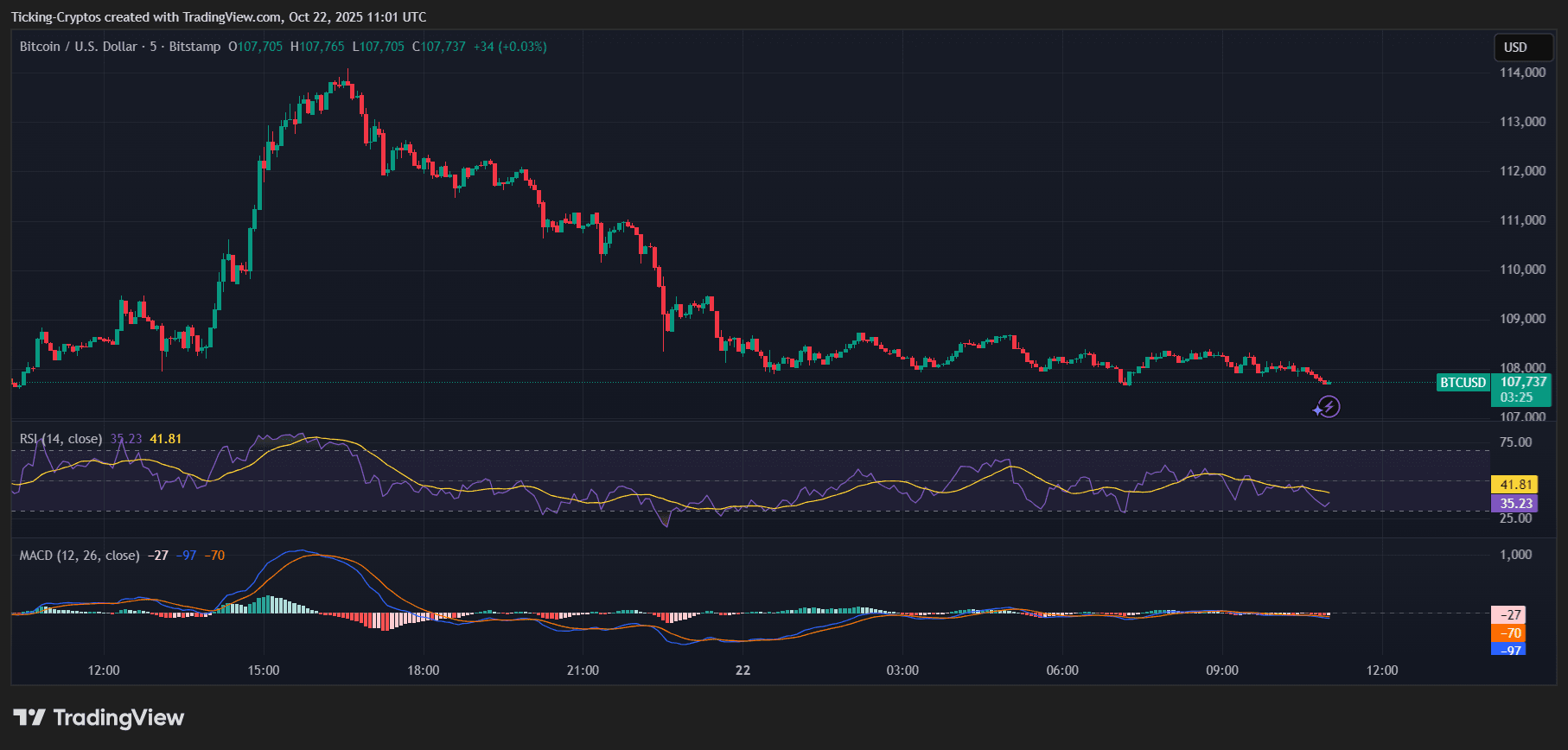Click the lightning bolt replay icon
This screenshot has height=750, width=1568.
1328,407
